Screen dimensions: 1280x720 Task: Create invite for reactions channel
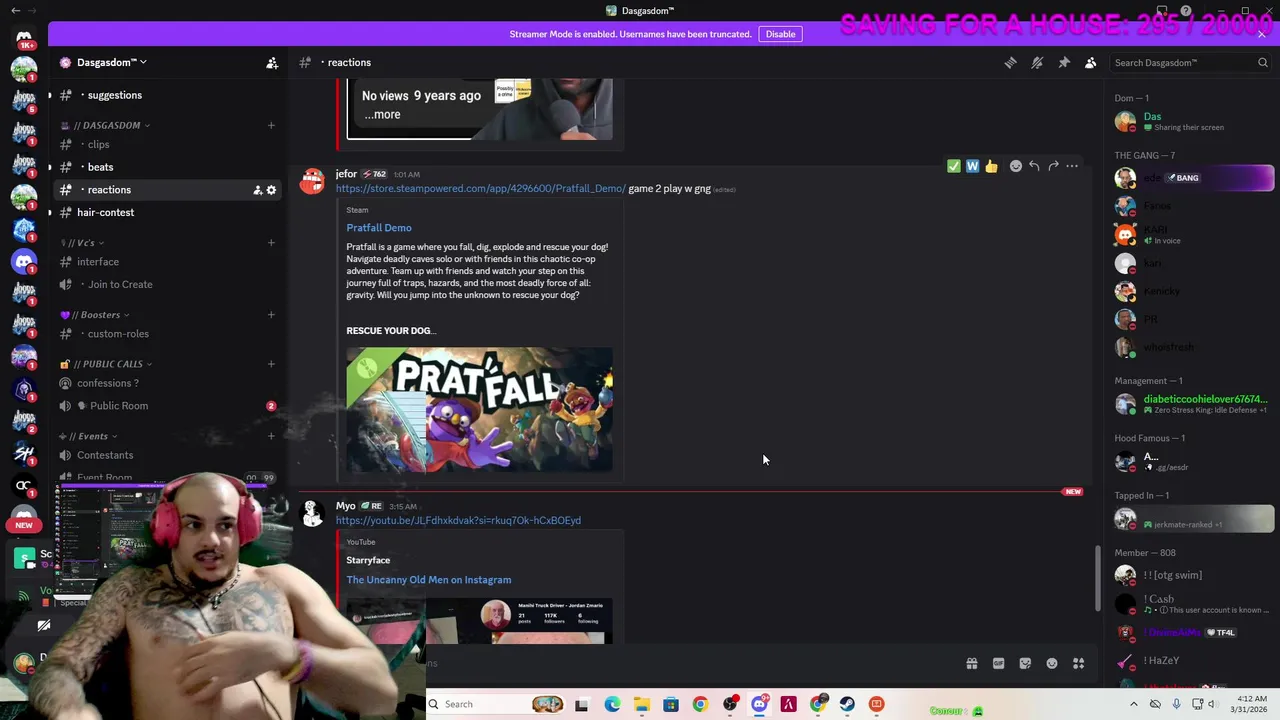(x=257, y=190)
